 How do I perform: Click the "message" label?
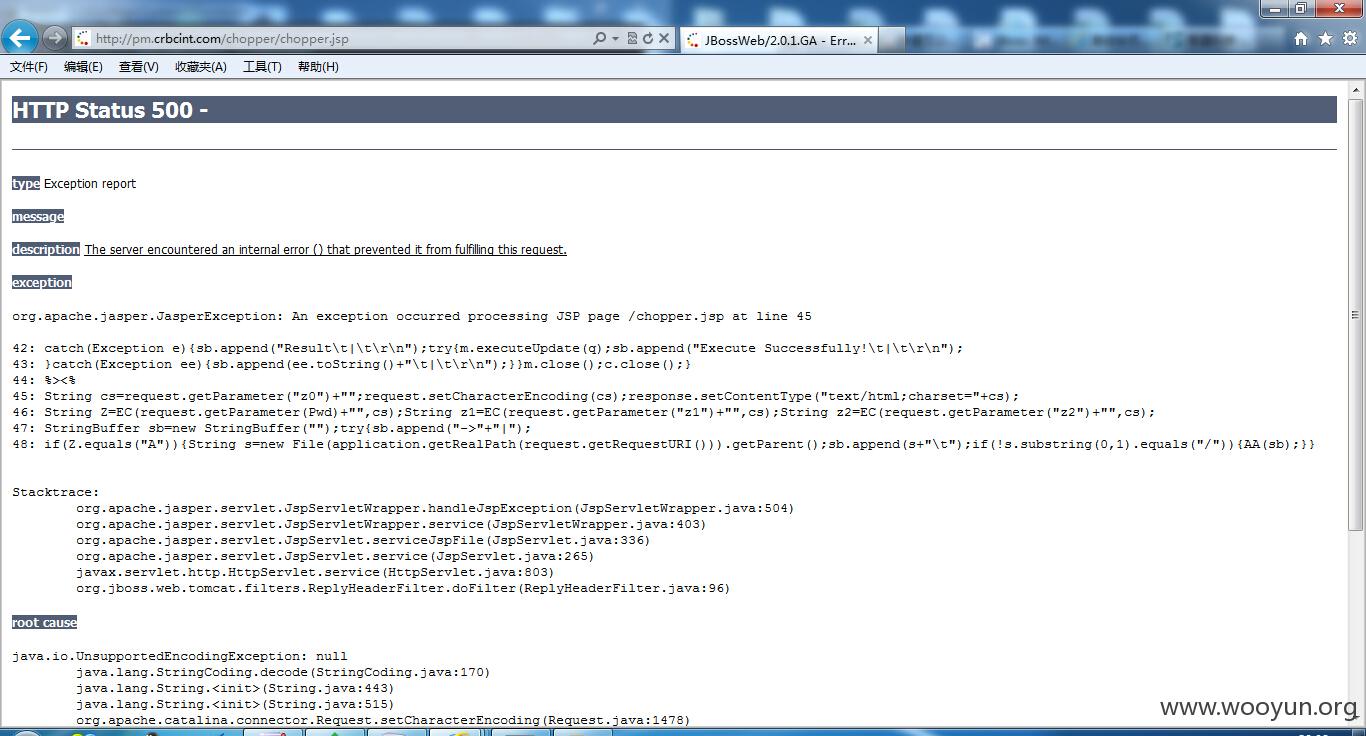[x=38, y=217]
